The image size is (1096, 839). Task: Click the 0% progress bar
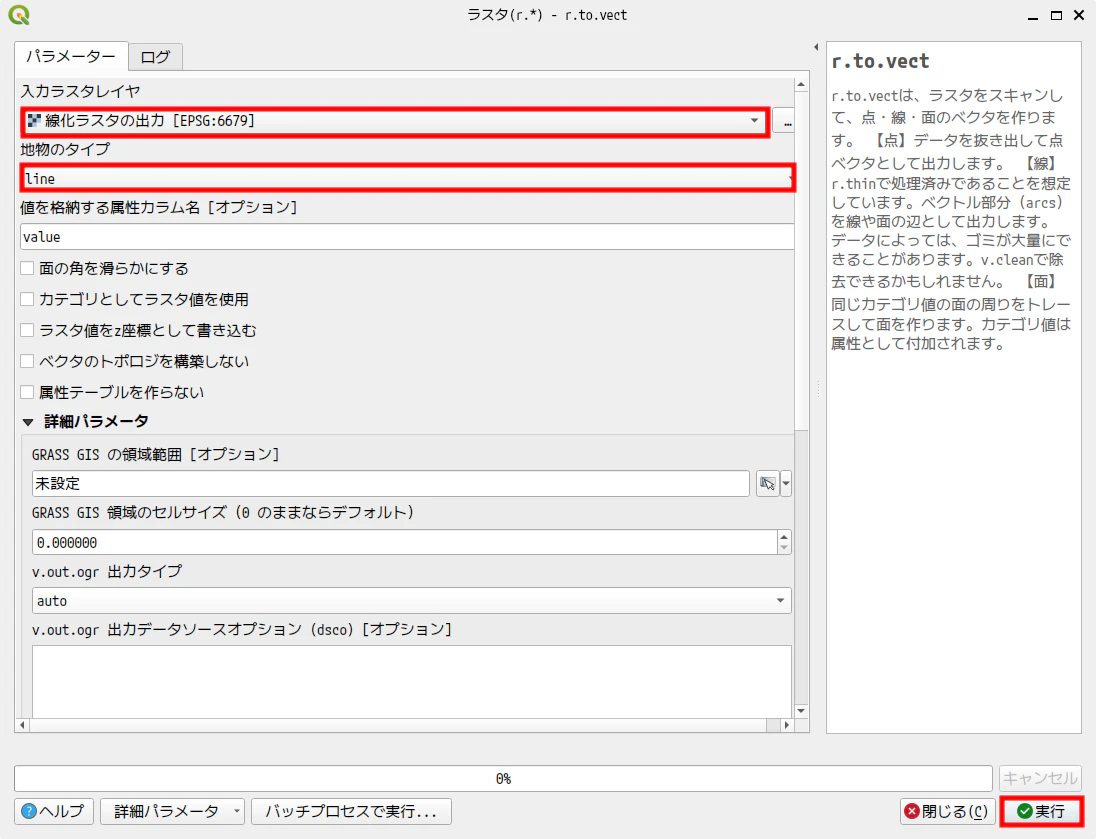[x=503, y=778]
